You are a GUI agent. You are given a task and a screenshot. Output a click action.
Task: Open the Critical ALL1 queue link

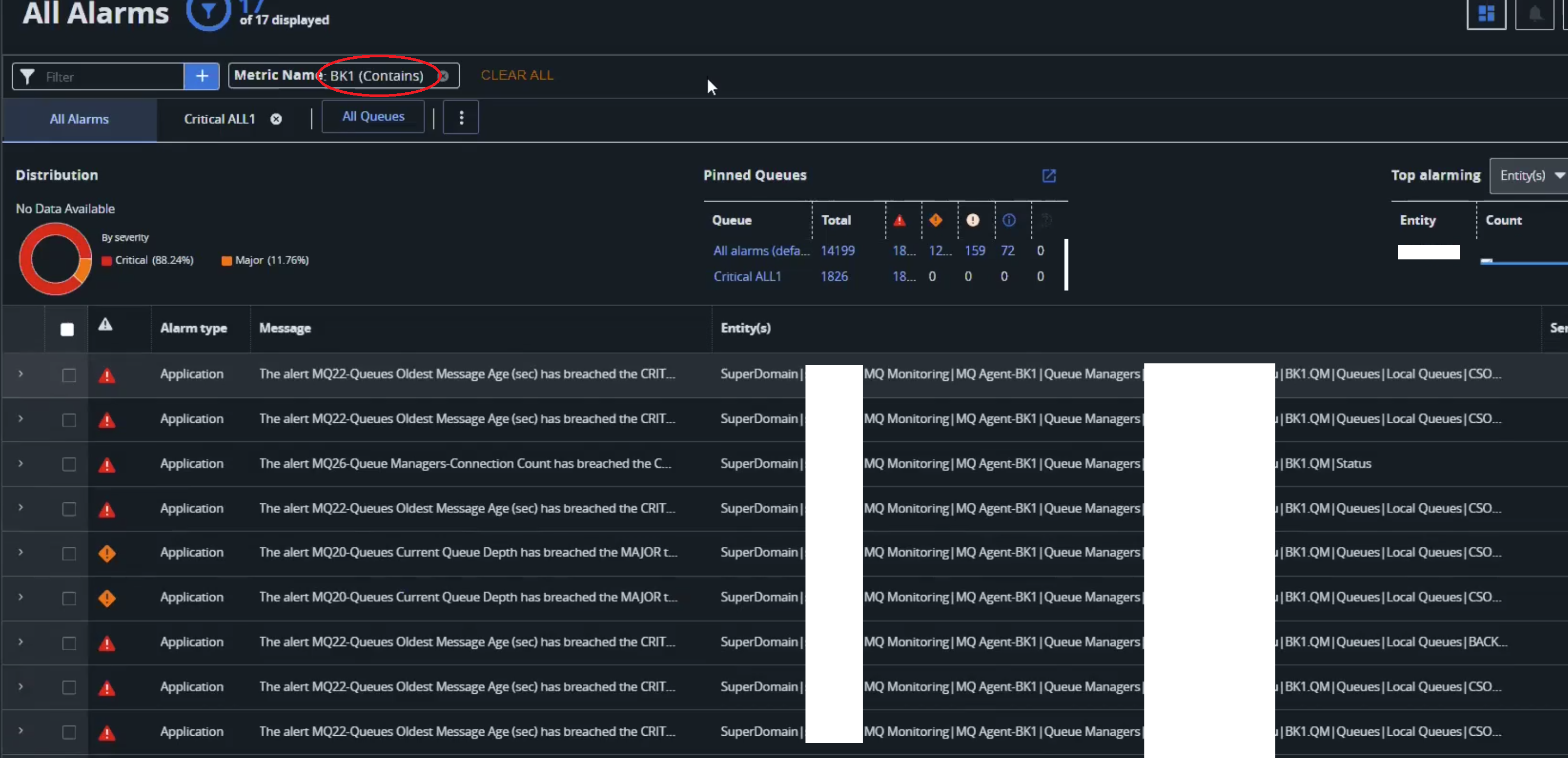tap(747, 276)
